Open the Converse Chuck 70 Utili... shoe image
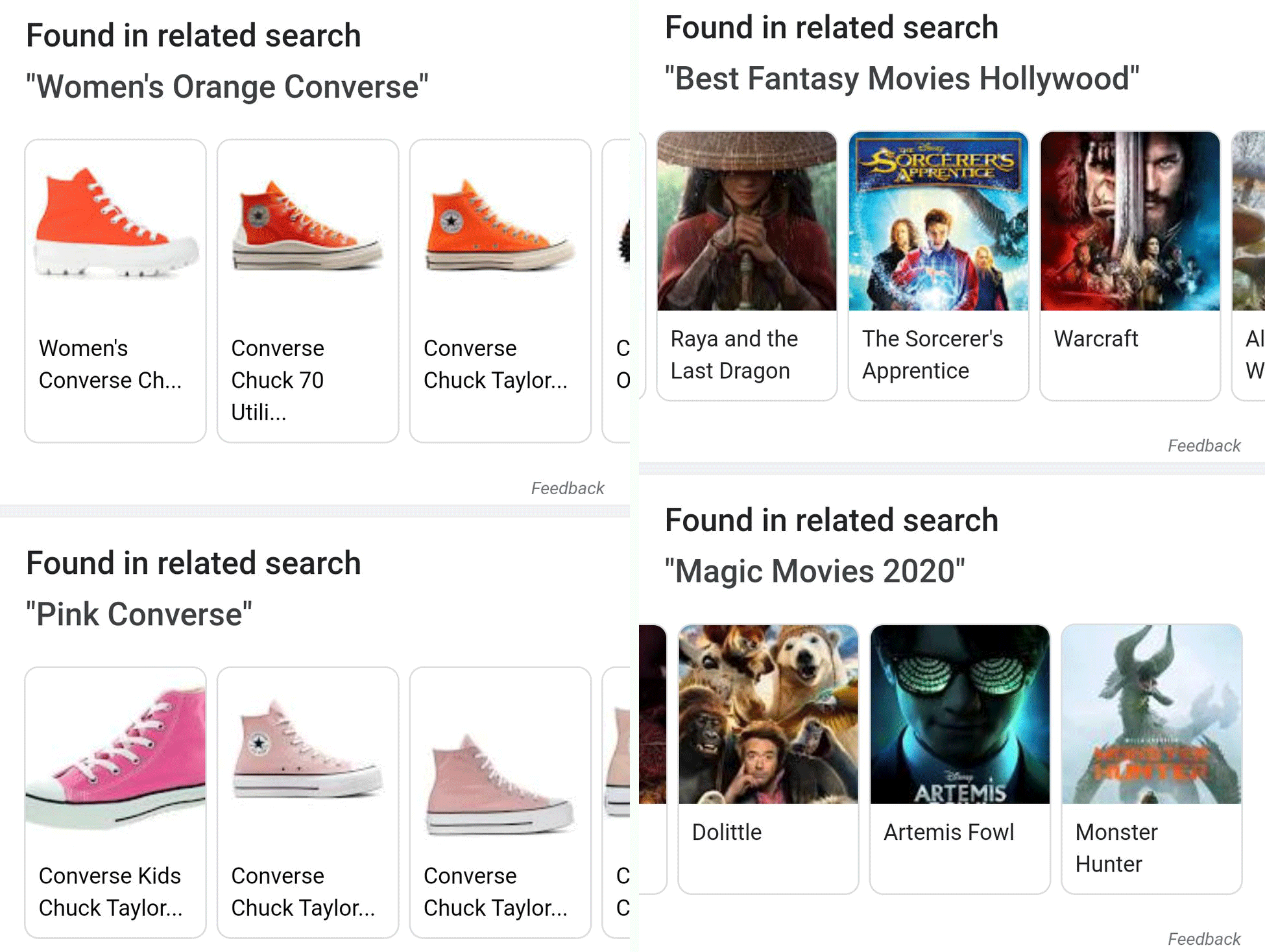 [x=307, y=224]
